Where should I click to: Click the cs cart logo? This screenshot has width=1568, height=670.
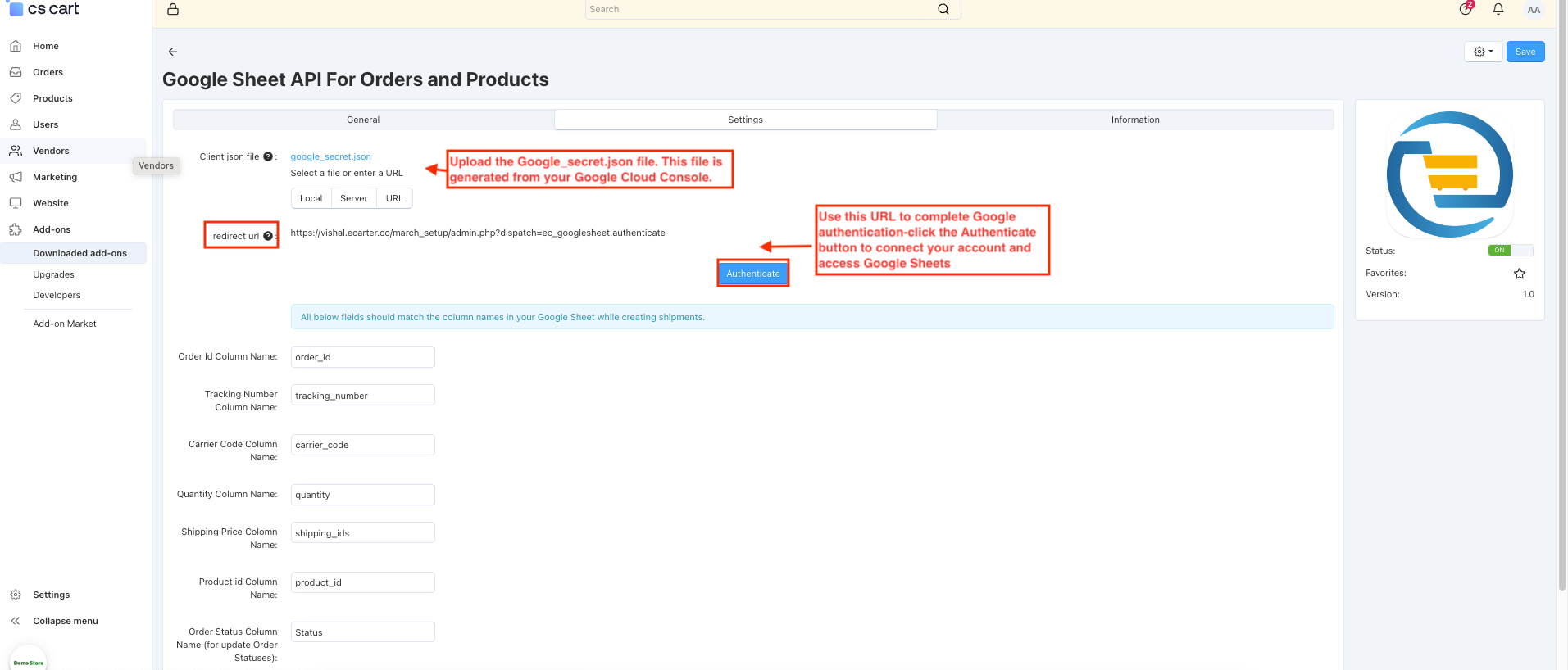pos(44,8)
